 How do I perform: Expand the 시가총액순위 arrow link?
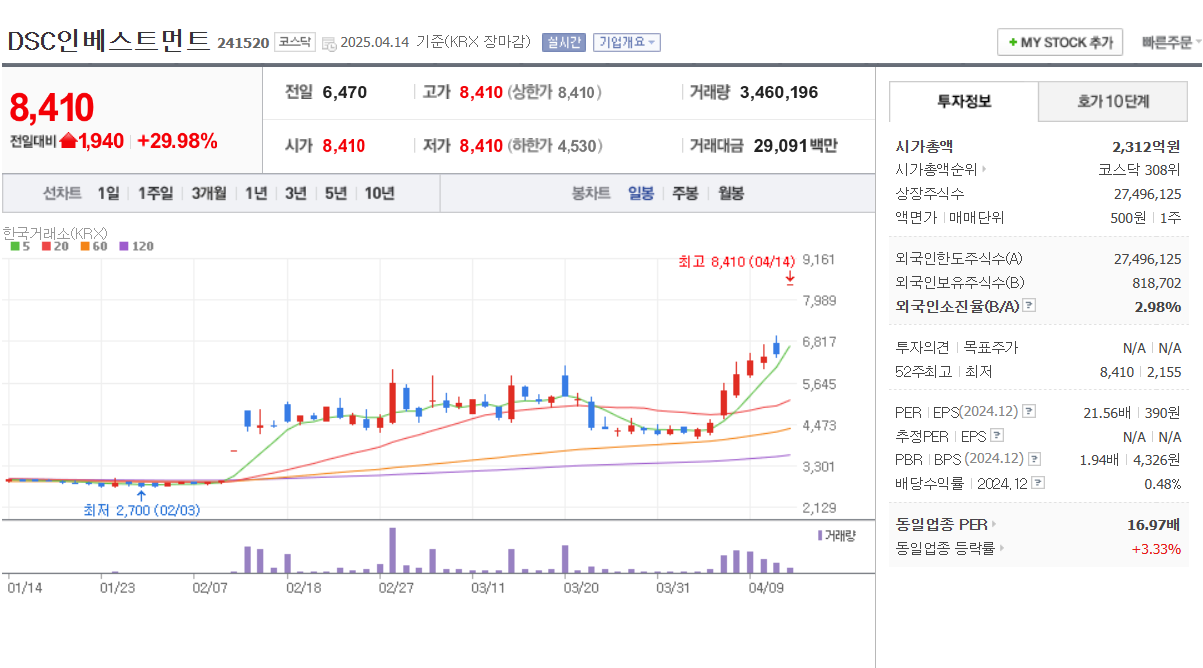point(984,170)
